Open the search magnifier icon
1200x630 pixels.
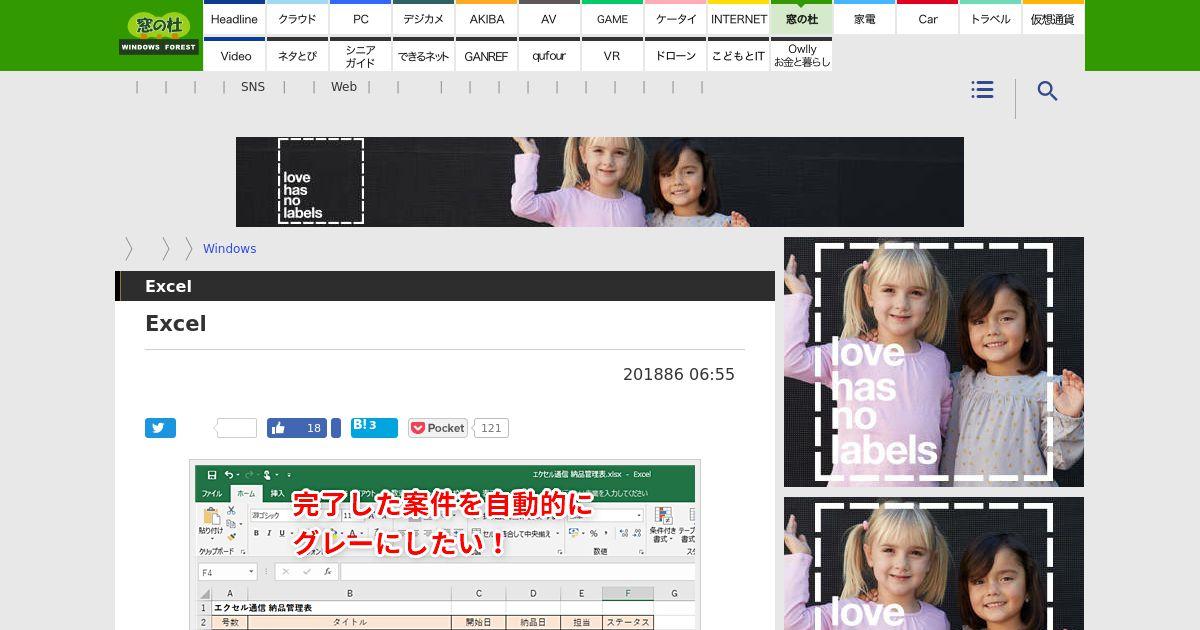click(1047, 91)
